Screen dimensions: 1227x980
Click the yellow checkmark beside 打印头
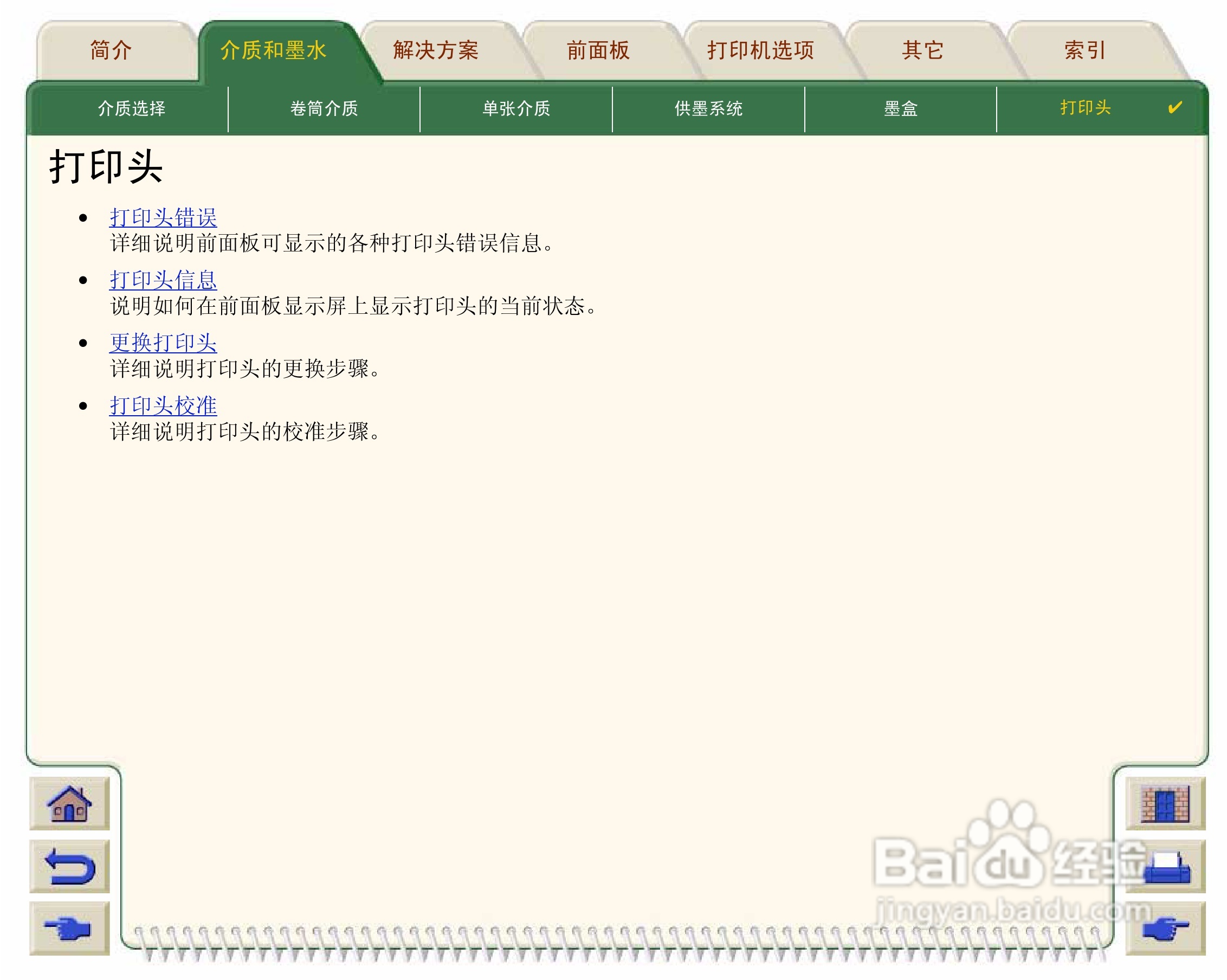[x=1174, y=107]
